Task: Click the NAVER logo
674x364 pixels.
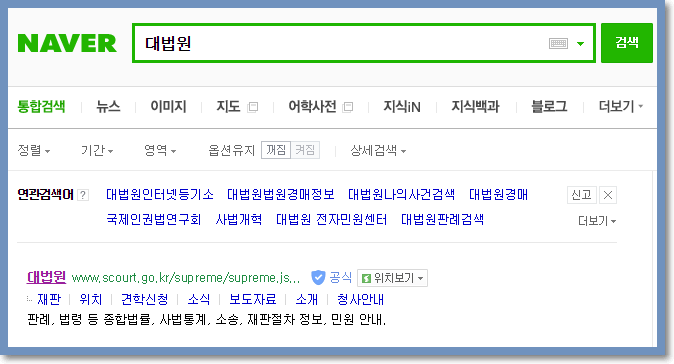Action: 67,43
